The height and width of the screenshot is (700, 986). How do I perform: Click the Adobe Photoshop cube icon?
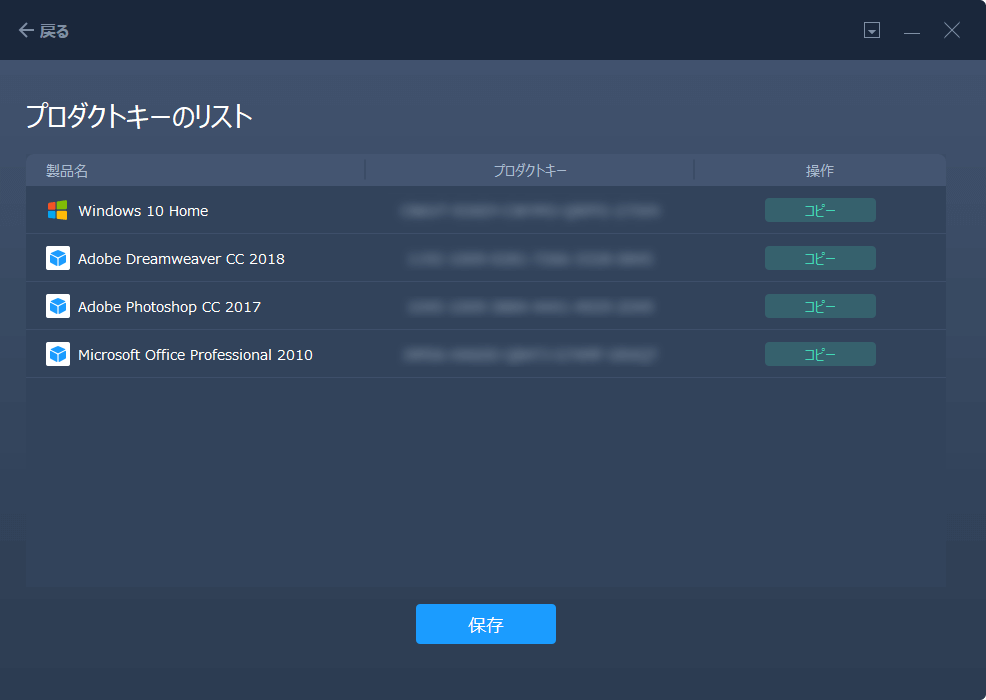[x=58, y=306]
